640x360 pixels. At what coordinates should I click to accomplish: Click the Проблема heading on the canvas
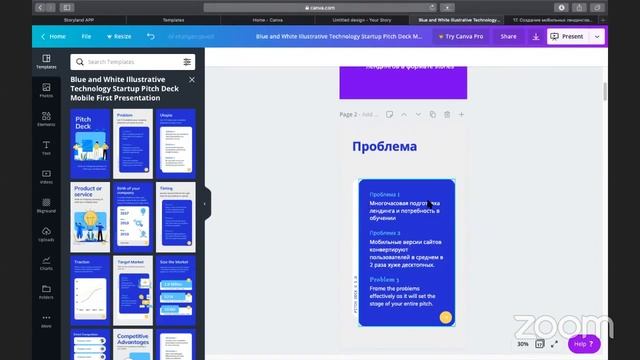point(384,147)
